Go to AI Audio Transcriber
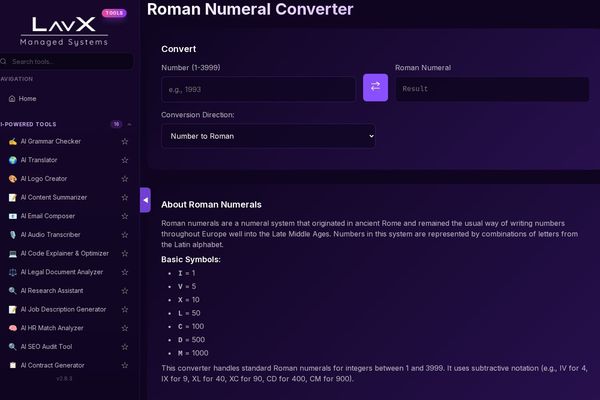The image size is (600, 400). point(50,235)
